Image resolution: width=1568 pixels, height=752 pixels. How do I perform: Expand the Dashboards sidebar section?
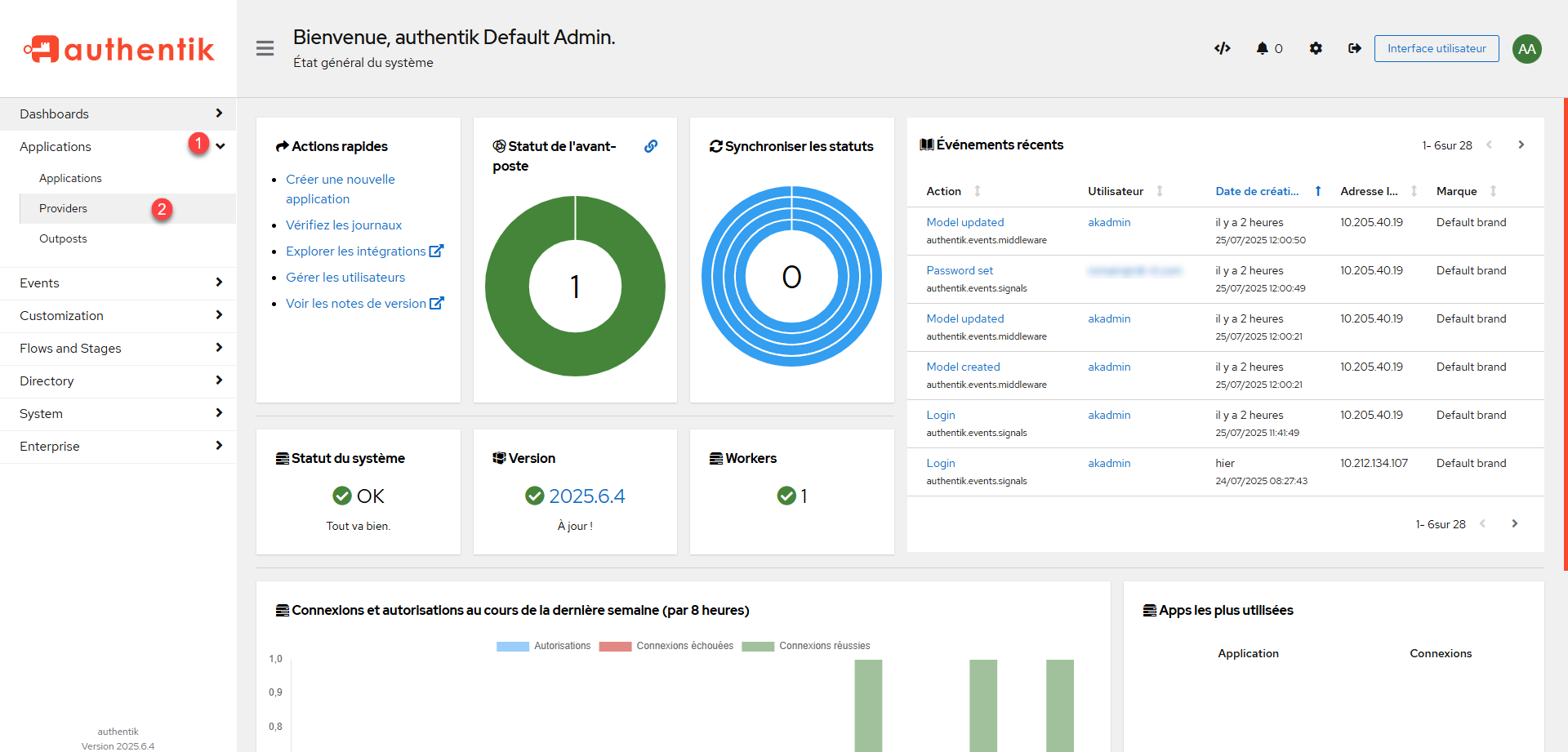click(x=118, y=113)
